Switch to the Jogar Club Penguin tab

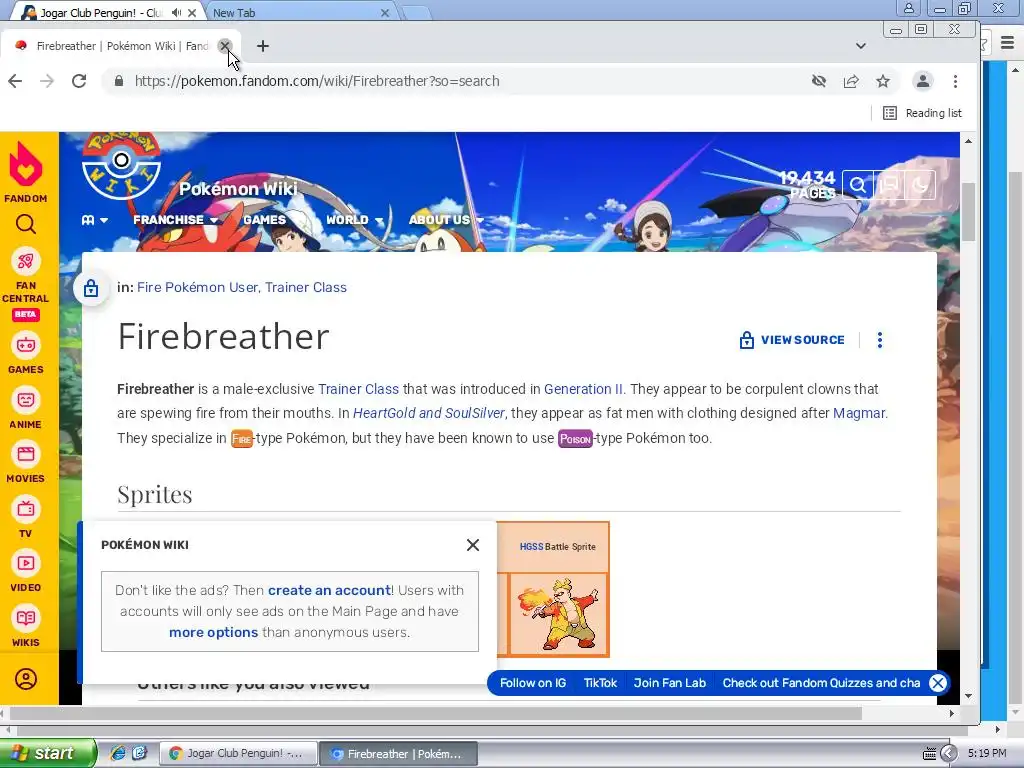click(102, 12)
